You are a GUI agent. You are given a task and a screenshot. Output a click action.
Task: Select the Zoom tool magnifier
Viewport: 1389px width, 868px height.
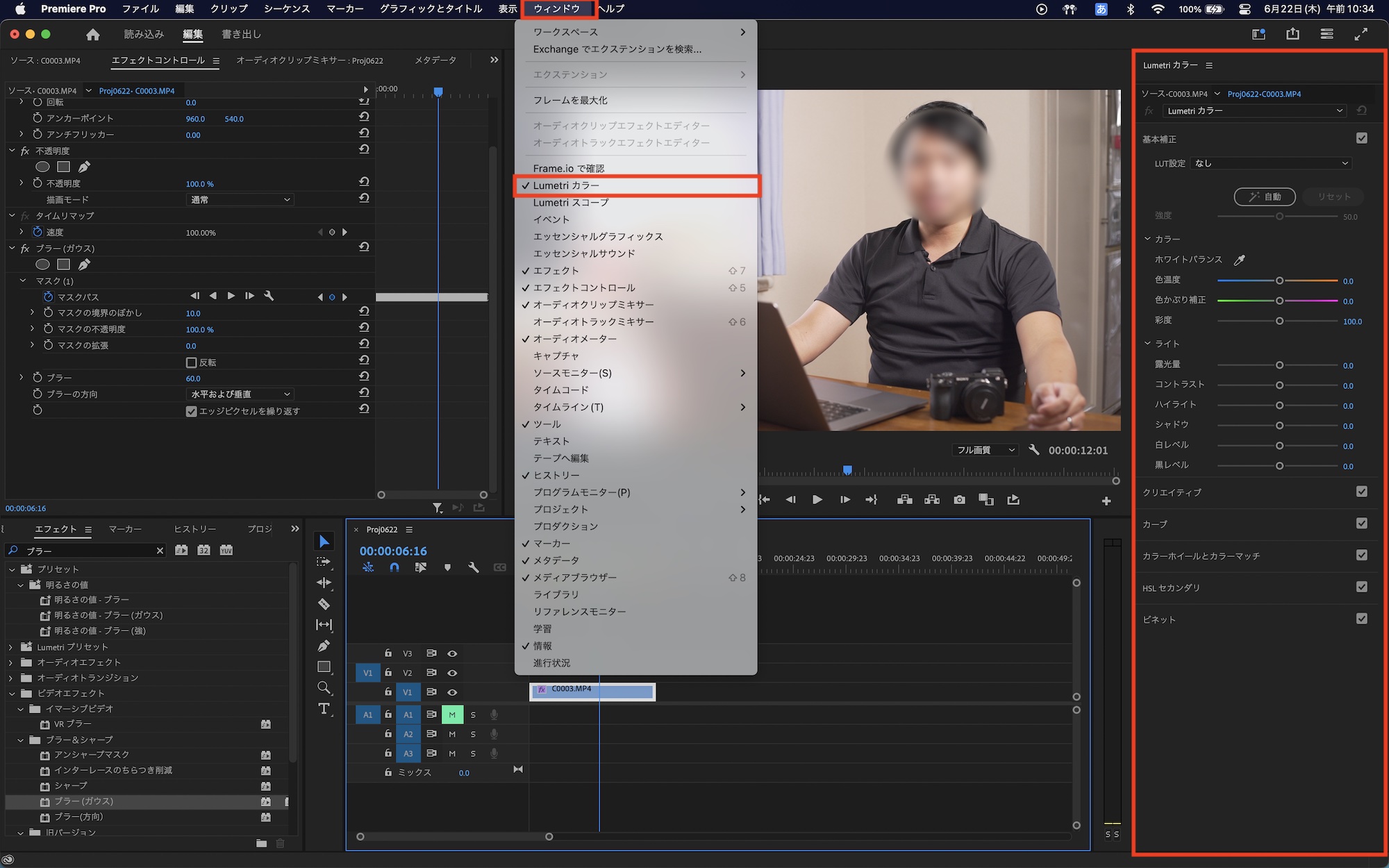pyautogui.click(x=324, y=687)
